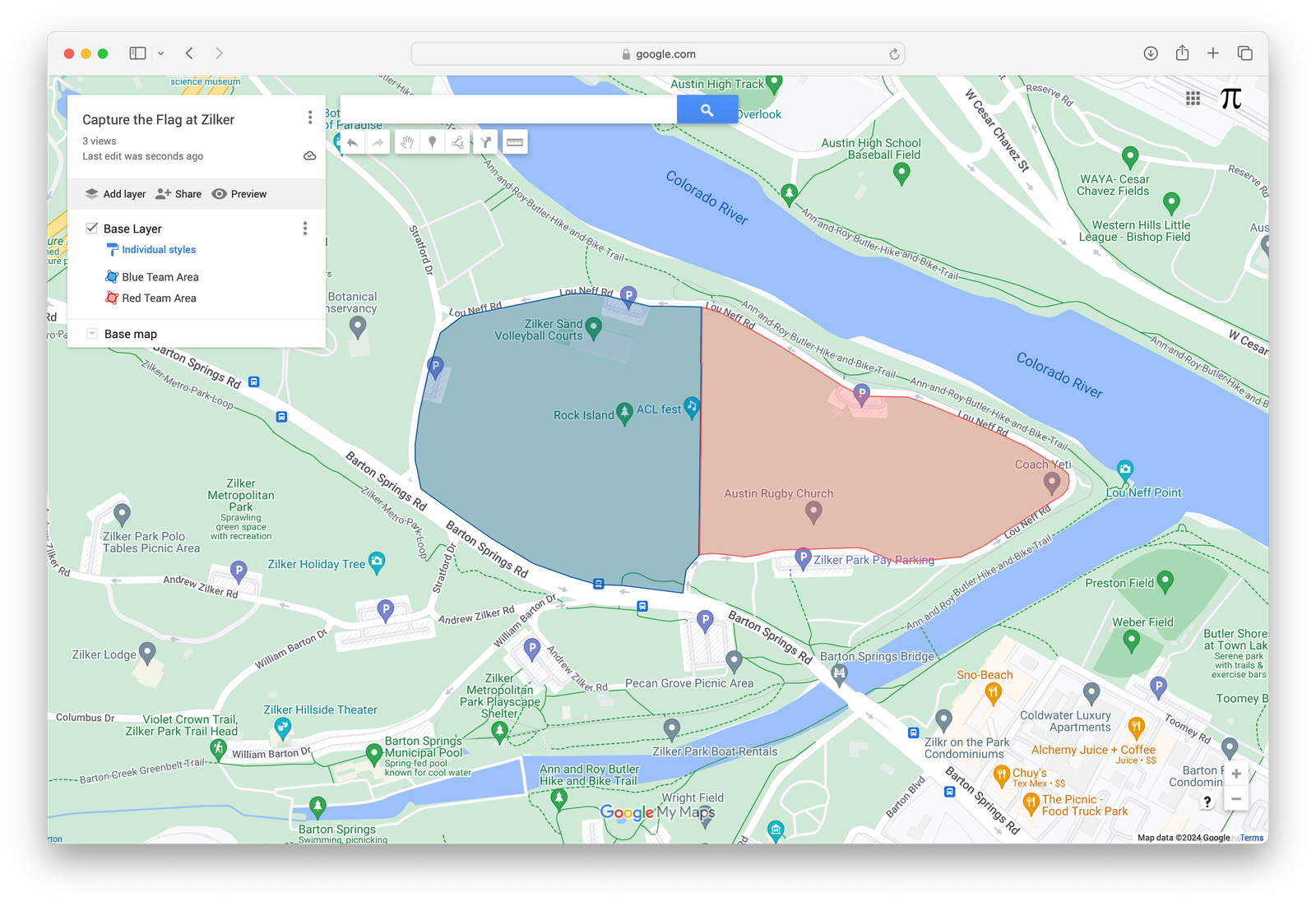Screen dimensions: 1316x906
Task: Select the Add directions tool
Action: 486,143
